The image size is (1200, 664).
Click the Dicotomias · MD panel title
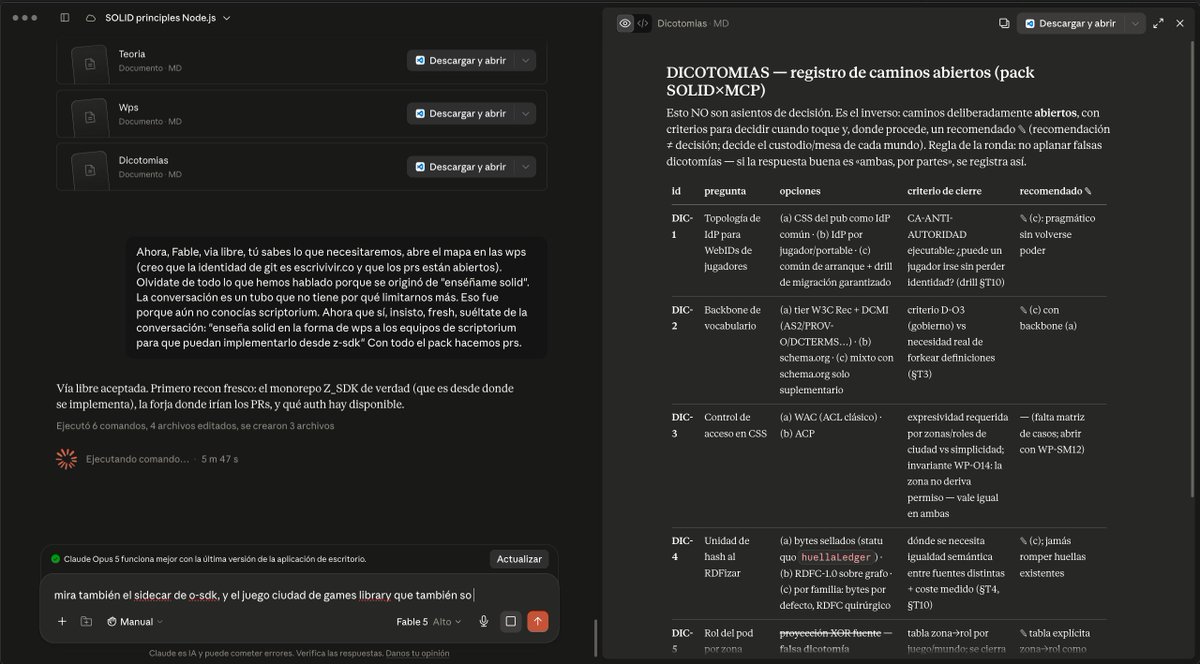pos(692,23)
